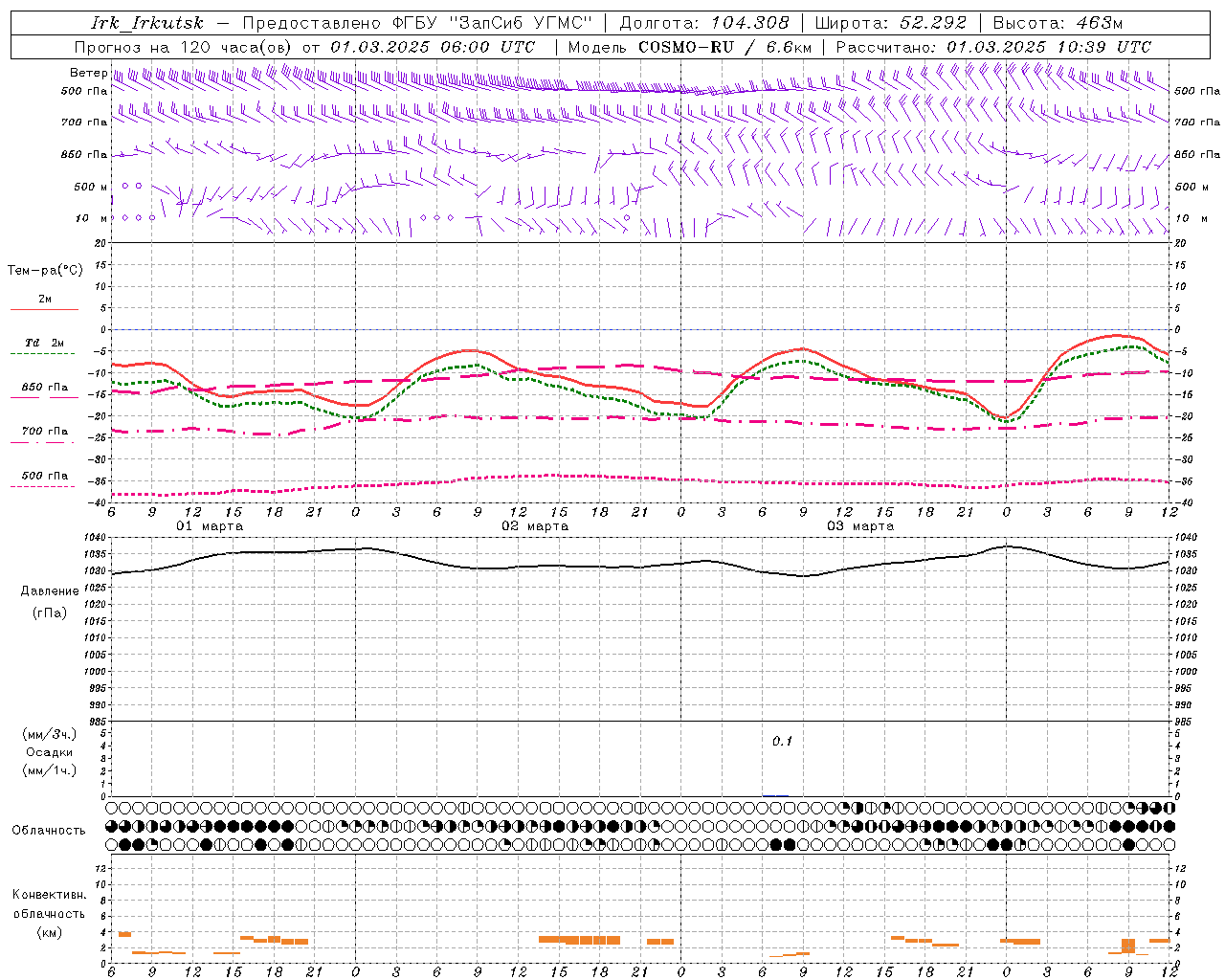Image resolution: width=1225 pixels, height=980 pixels.
Task: Select the 'Модель COSMO-RU / 6.6км' model label
Action: (x=690, y=47)
